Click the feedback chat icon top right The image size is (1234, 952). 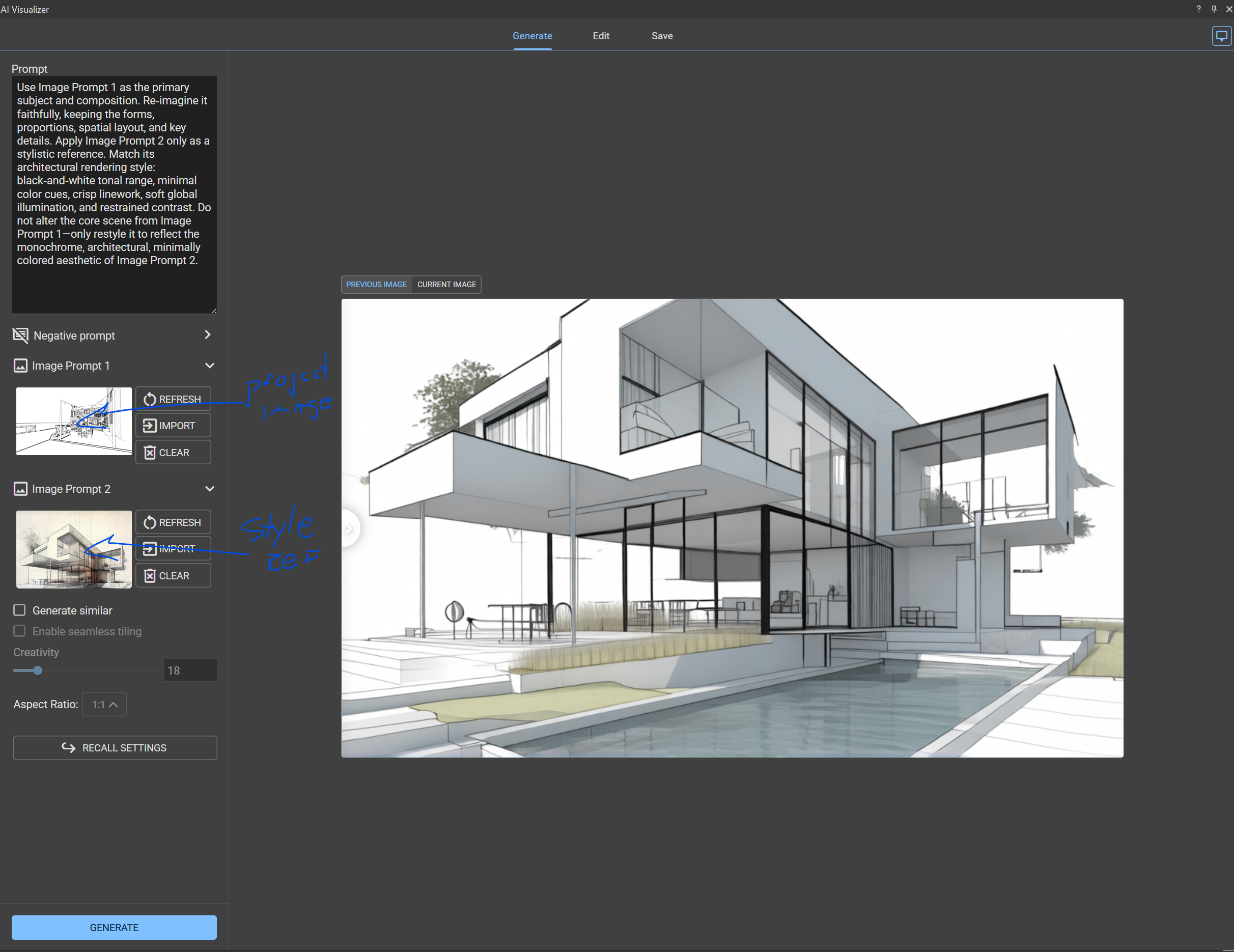(x=1221, y=36)
